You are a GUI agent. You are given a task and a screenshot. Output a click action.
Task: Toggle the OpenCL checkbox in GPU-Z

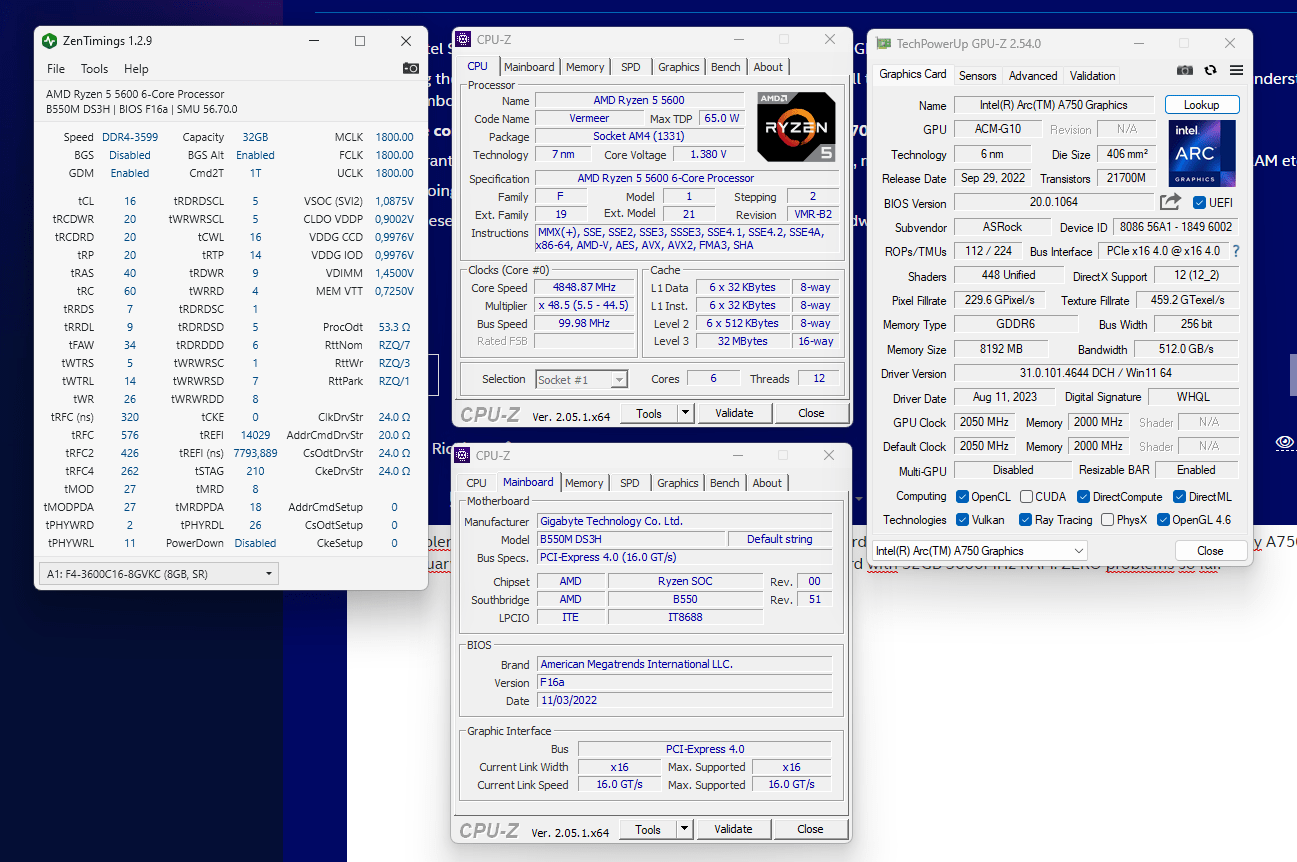(x=962, y=496)
